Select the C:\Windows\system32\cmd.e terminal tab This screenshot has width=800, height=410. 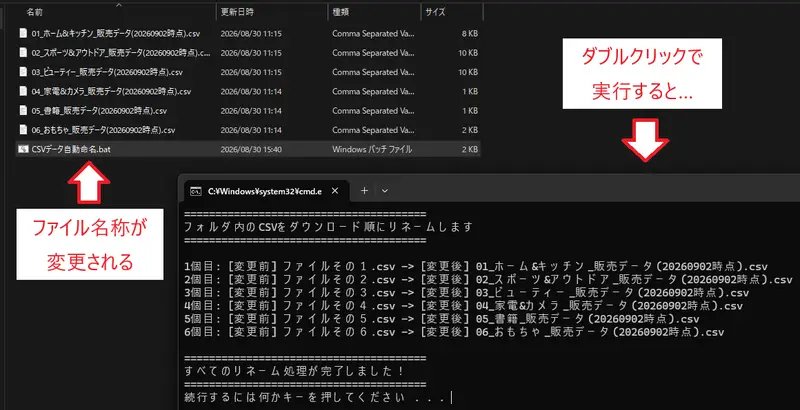[264, 191]
